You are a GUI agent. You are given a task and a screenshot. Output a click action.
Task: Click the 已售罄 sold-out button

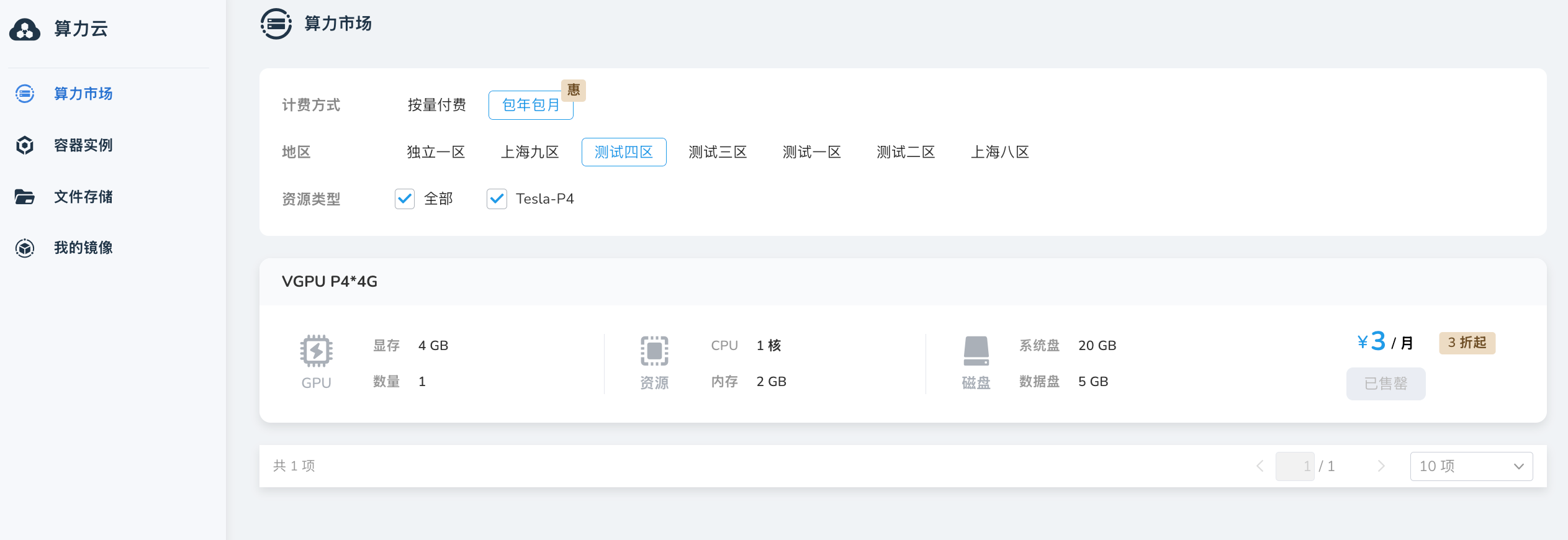coord(1386,384)
